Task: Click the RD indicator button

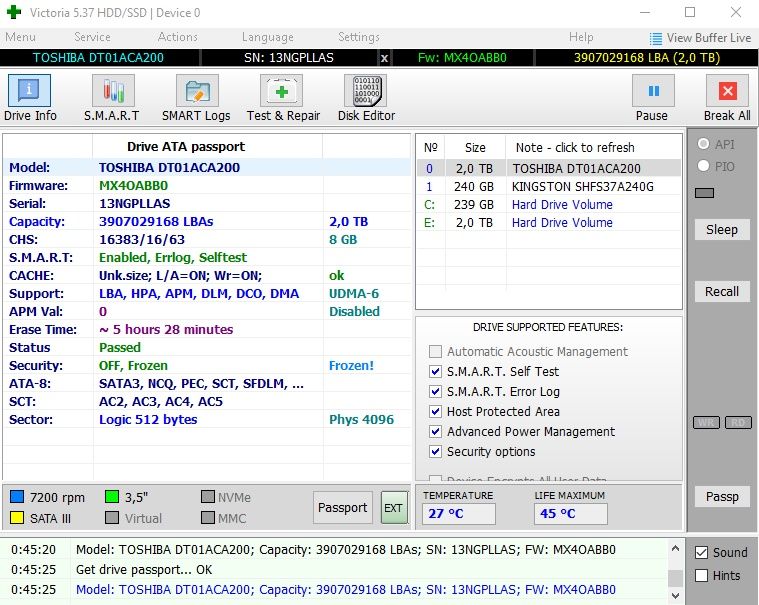Action: click(738, 423)
